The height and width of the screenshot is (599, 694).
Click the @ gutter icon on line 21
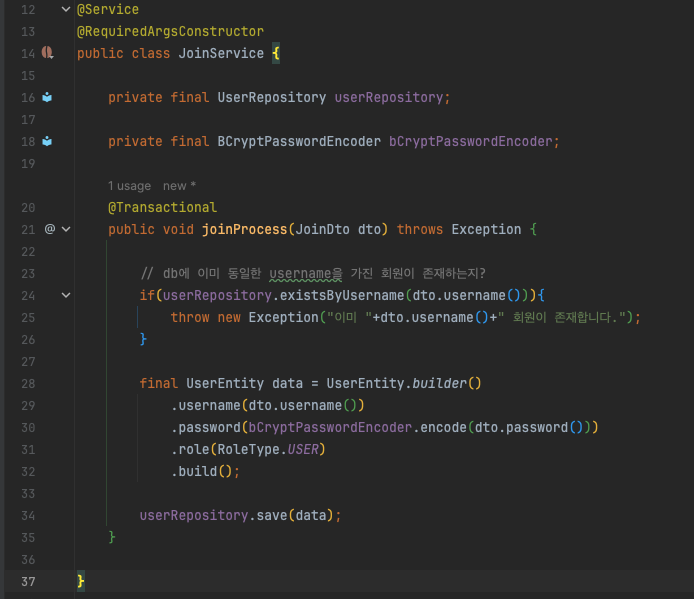pos(50,229)
